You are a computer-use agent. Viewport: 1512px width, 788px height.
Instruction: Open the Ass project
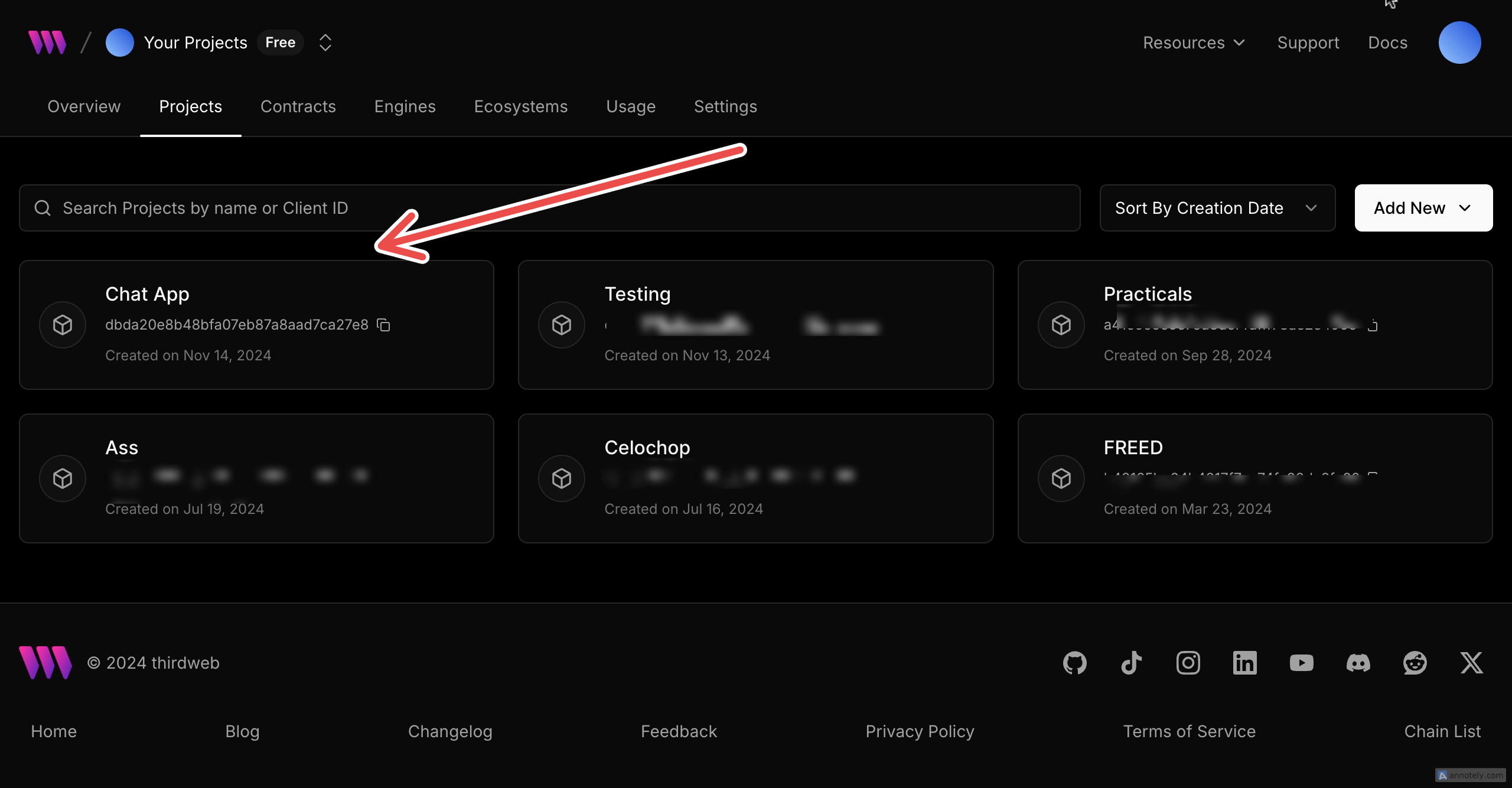256,478
